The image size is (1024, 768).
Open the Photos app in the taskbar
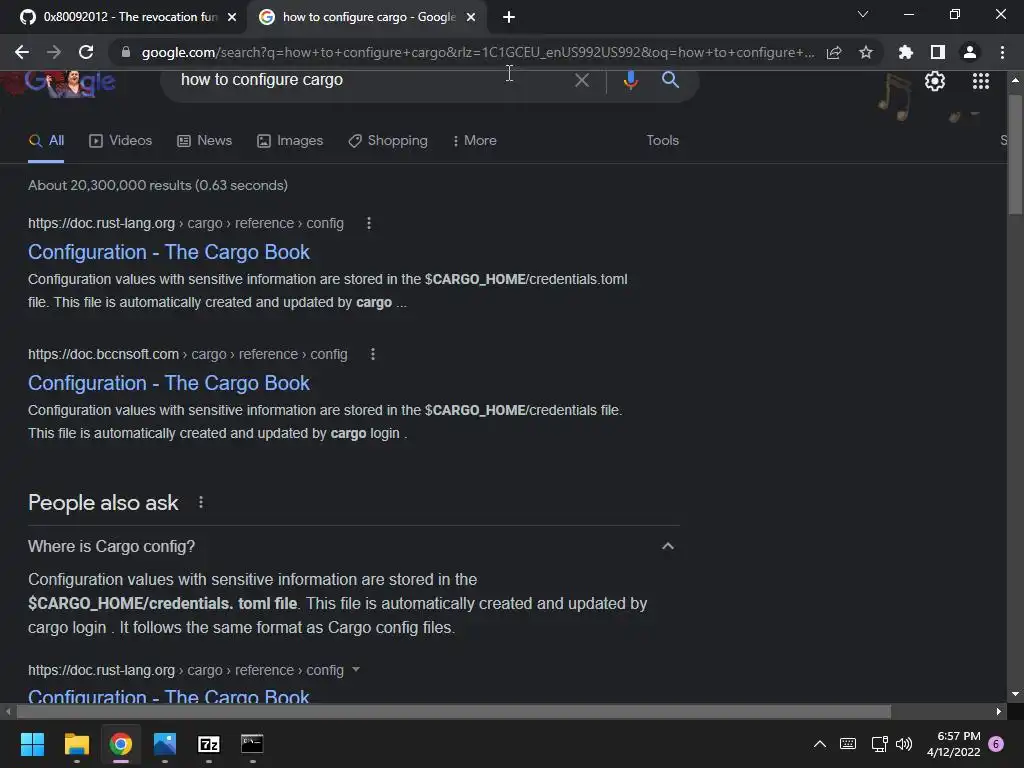tap(165, 744)
